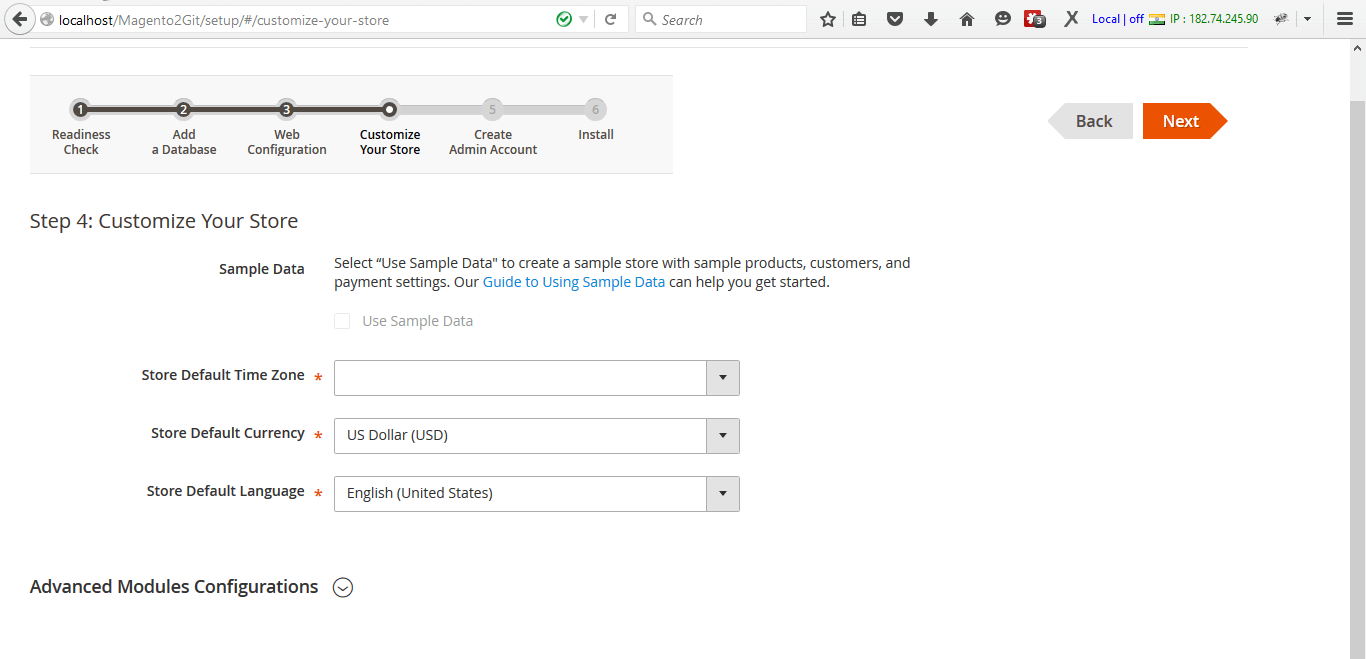Screen dimensions: 1366x659
Task: Bookmark this page with the star icon
Action: click(x=827, y=19)
